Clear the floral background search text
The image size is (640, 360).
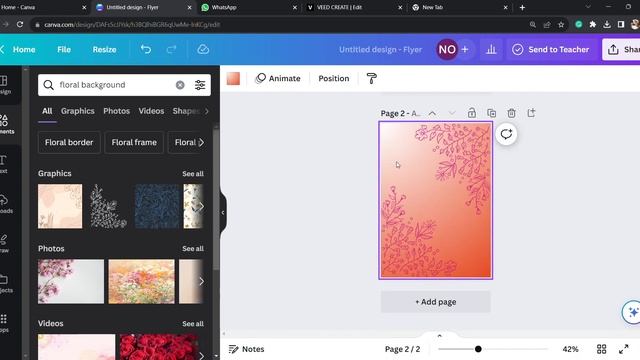pos(180,85)
